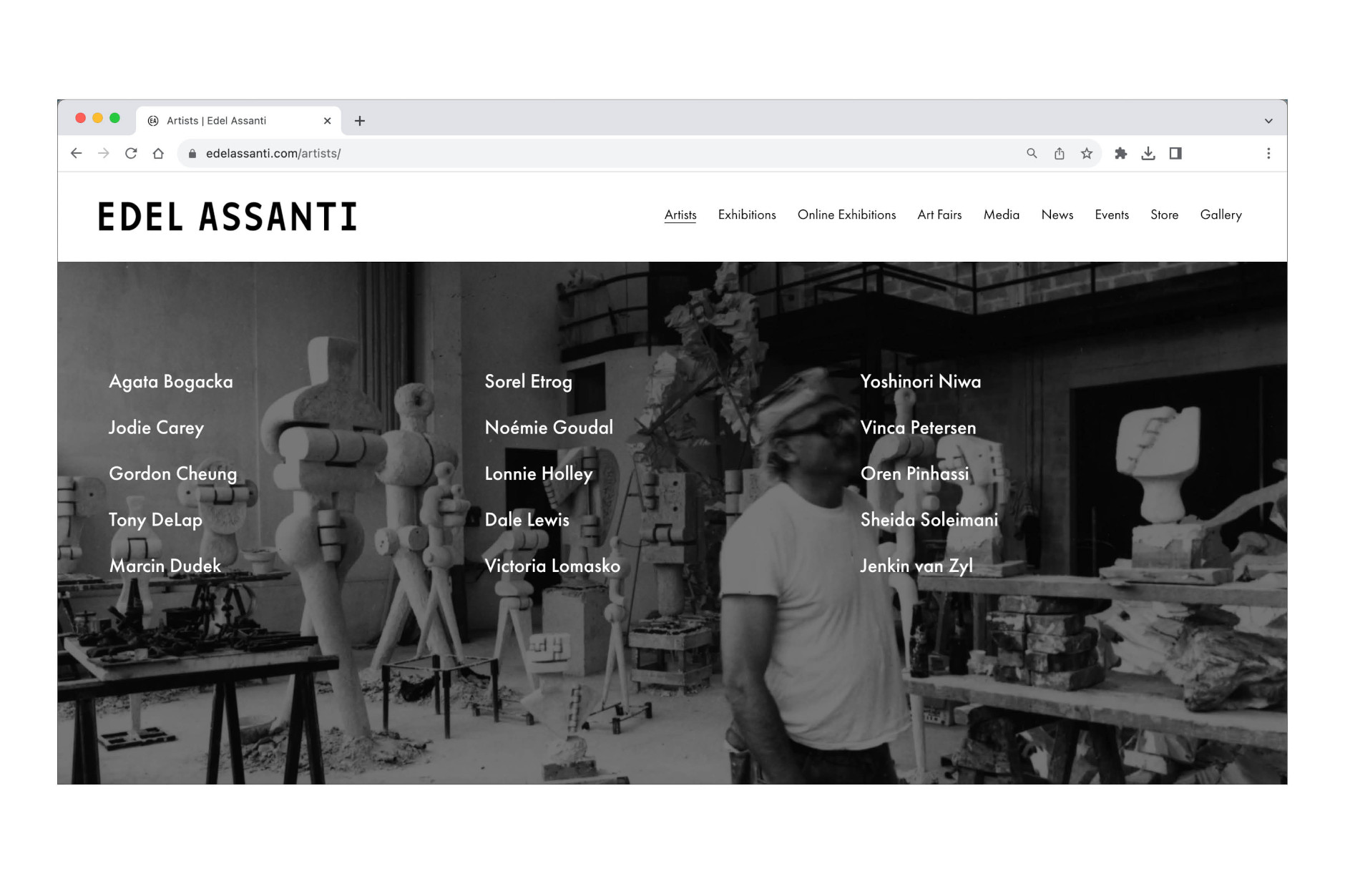Open artist Gordon Cheung's page

click(172, 473)
